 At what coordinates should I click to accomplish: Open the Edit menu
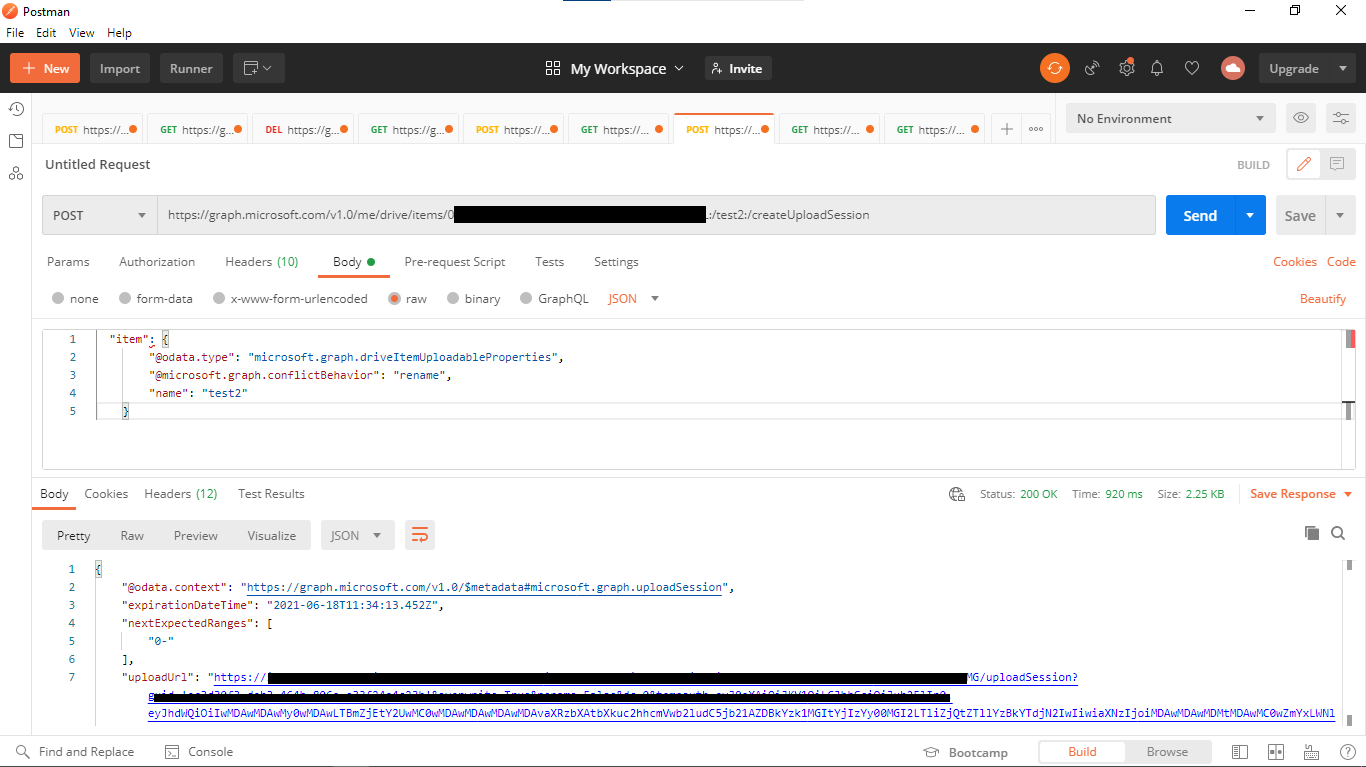[x=46, y=32]
